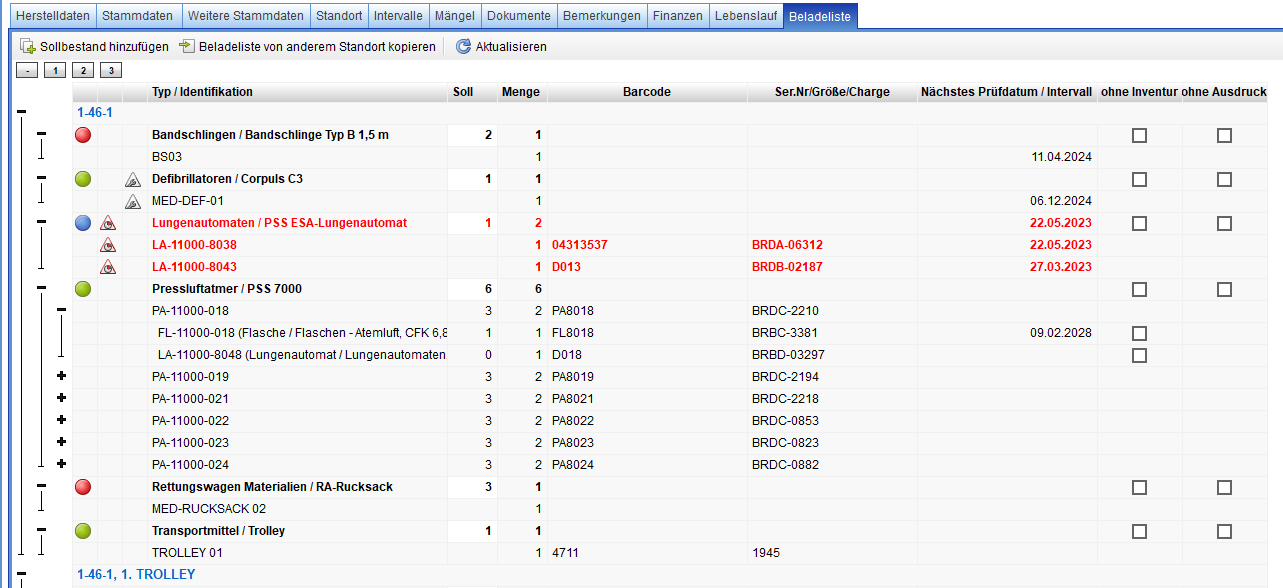Click the Aktualisieren refresh icon
Image resolution: width=1283 pixels, height=588 pixels.
point(463,47)
